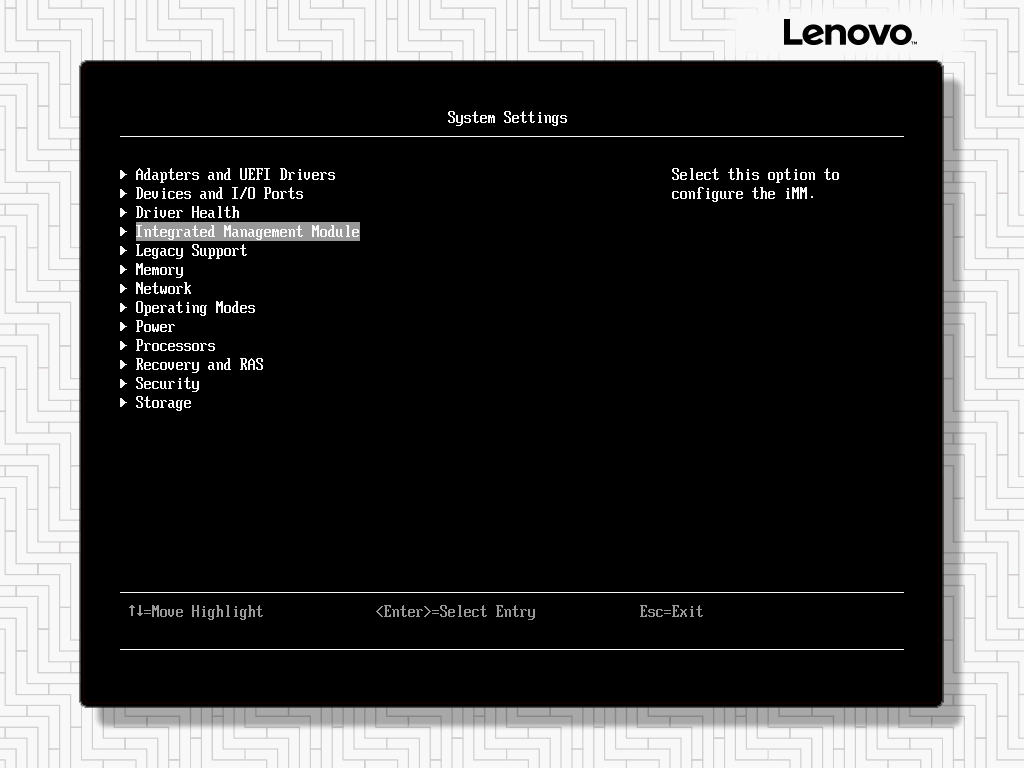This screenshot has height=768, width=1024.
Task: Open the Power settings entry
Action: pyautogui.click(x=155, y=327)
